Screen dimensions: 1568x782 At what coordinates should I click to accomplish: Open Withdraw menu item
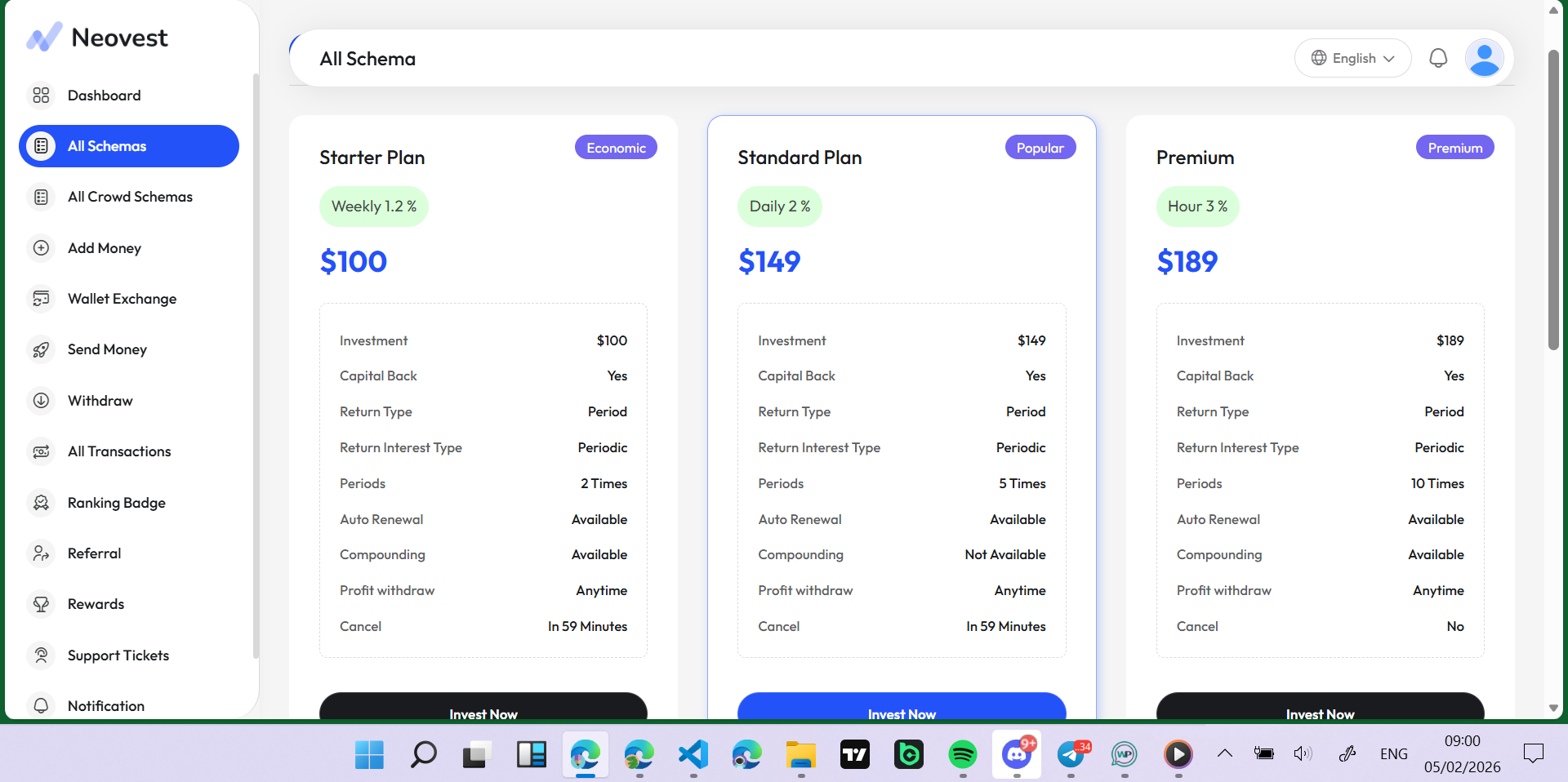point(129,401)
